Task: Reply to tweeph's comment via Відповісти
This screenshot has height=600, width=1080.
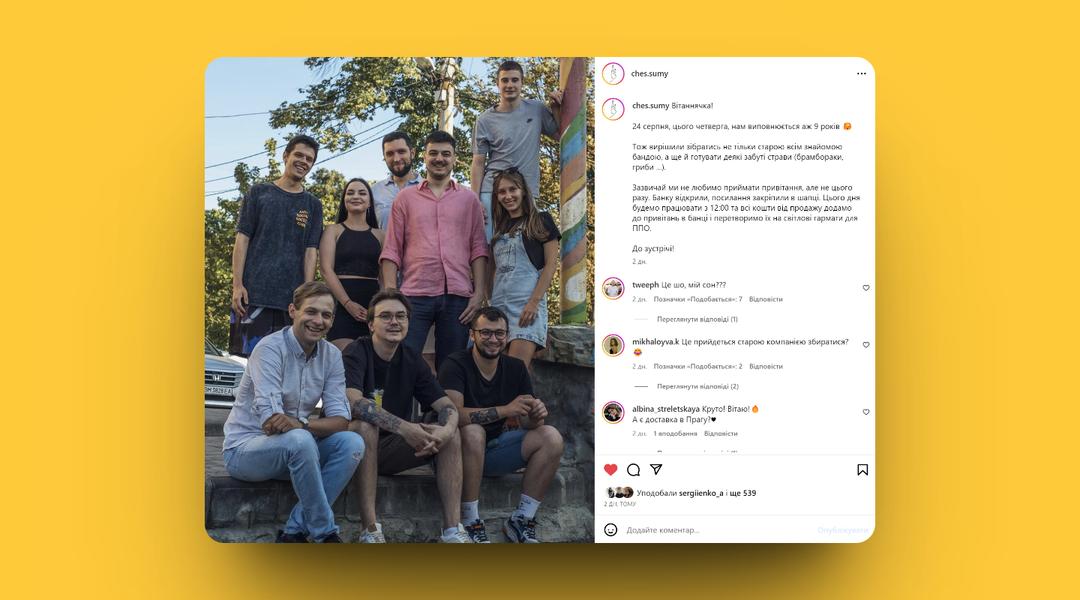Action: (x=765, y=300)
